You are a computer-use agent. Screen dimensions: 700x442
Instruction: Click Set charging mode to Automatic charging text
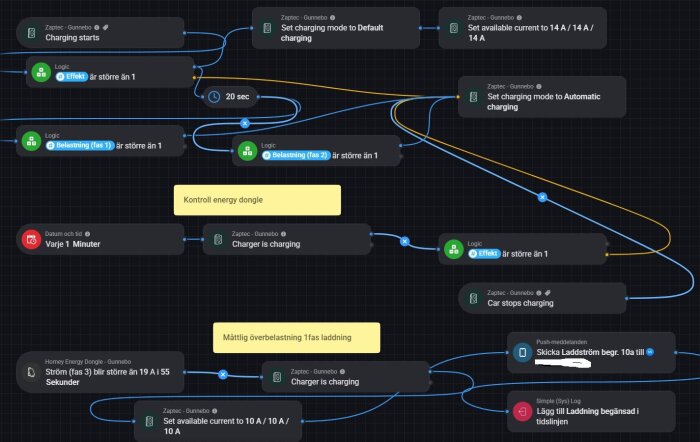click(543, 102)
